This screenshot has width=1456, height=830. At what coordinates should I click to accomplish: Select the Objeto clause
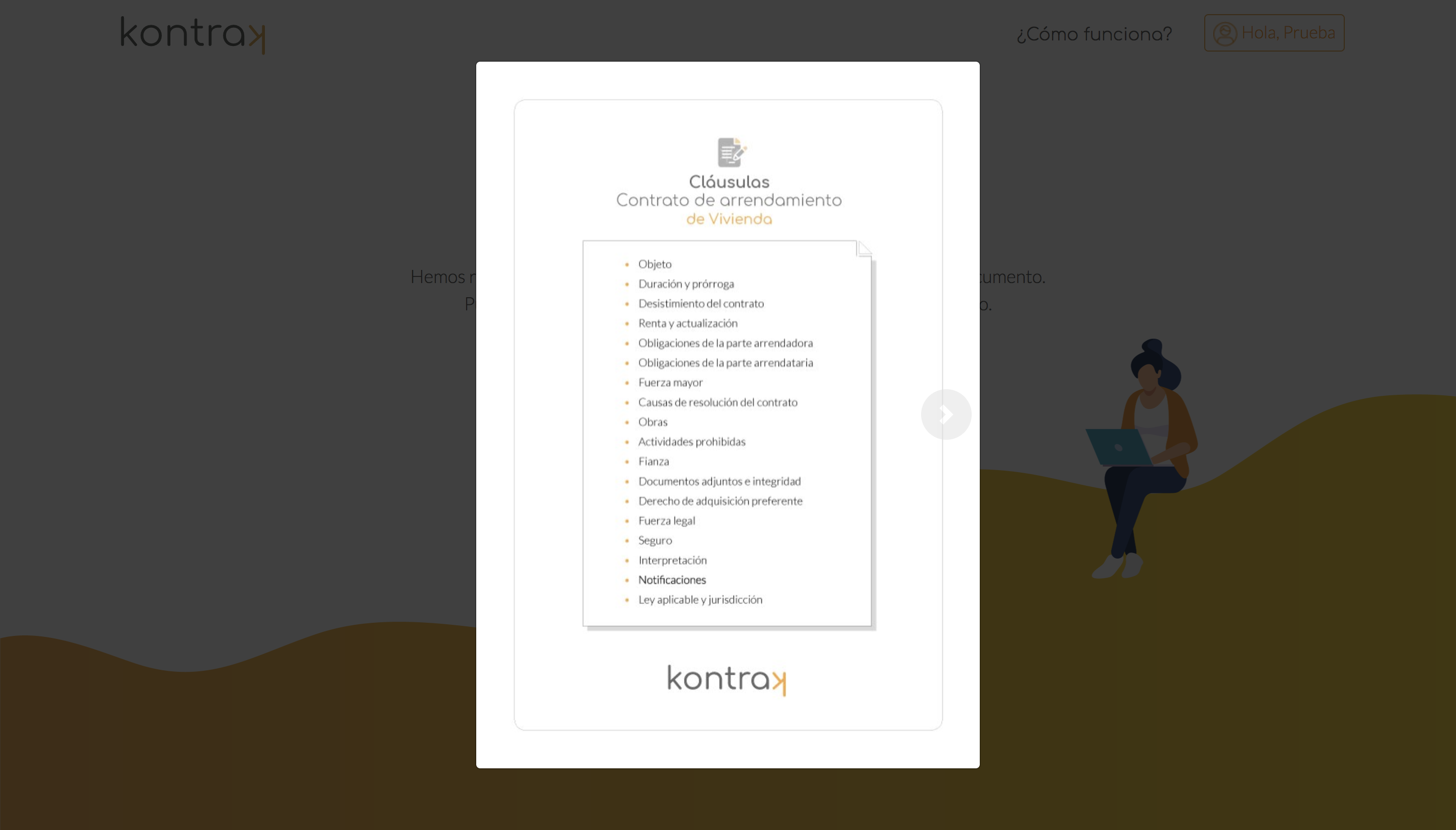(655, 264)
